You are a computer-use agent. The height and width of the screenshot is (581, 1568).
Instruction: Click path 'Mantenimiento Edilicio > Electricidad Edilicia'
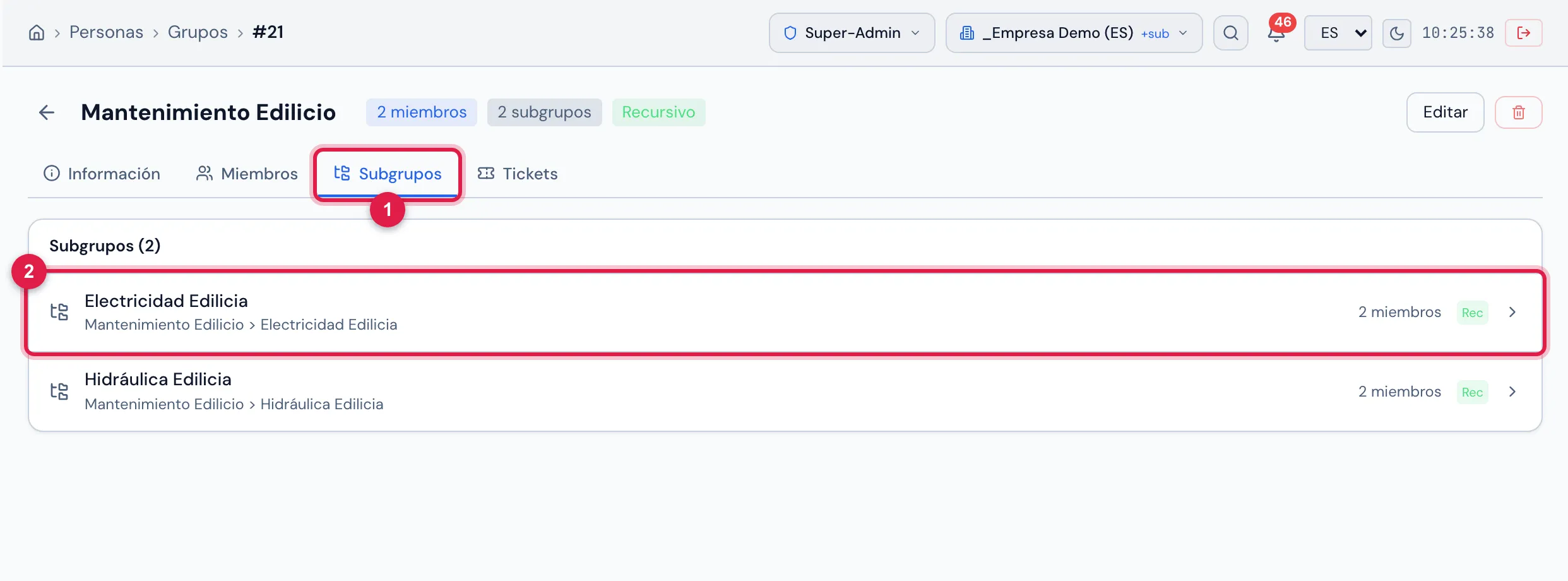(241, 325)
